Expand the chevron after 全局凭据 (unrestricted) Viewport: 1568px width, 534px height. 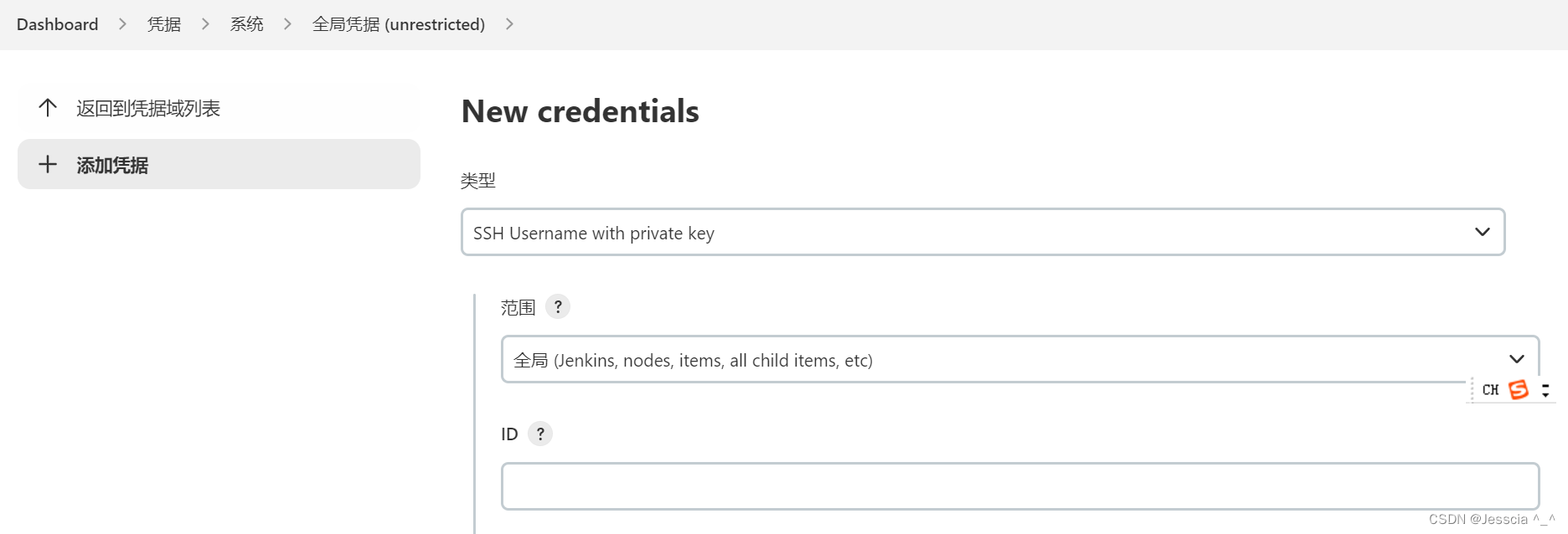[x=509, y=24]
